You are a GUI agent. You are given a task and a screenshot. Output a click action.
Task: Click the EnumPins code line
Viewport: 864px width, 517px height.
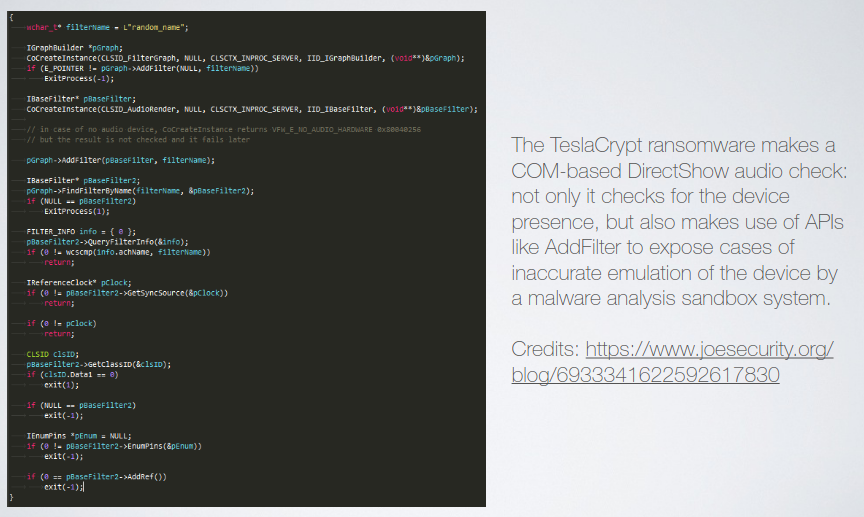click(x=114, y=446)
